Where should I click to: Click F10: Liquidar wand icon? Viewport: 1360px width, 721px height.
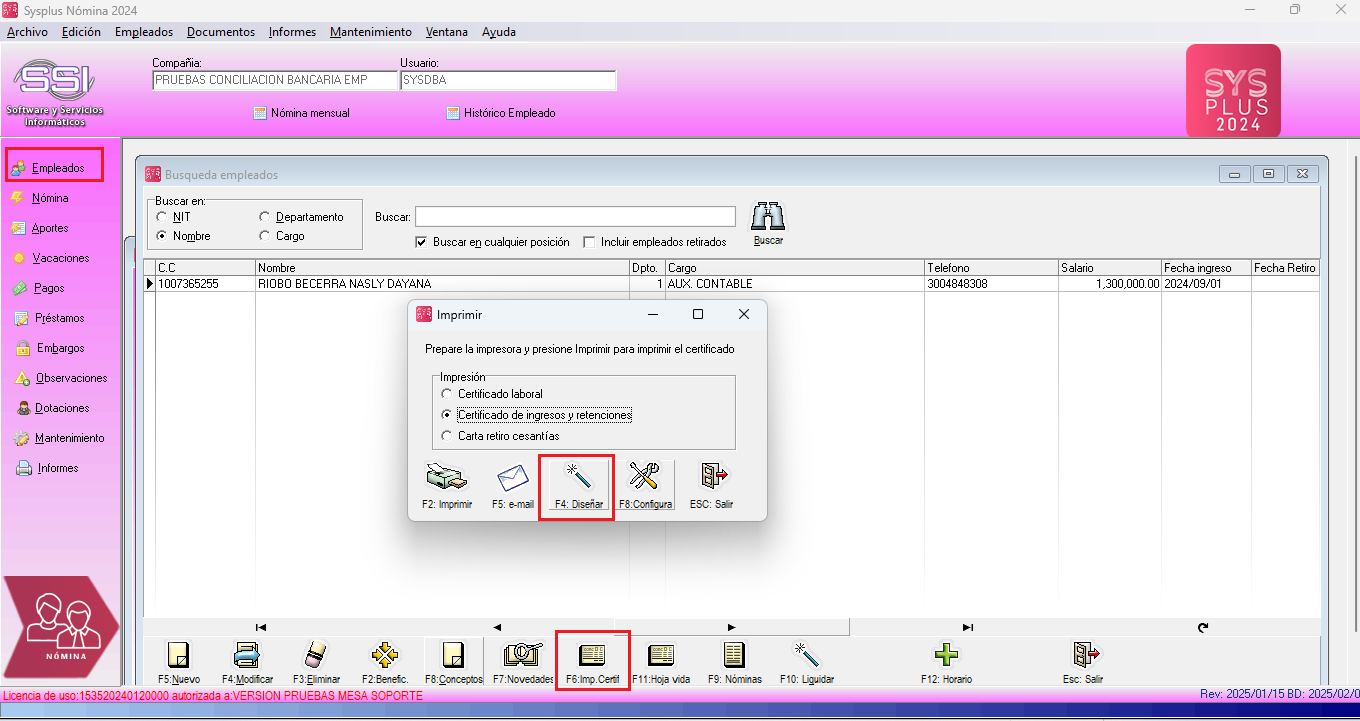click(x=806, y=662)
